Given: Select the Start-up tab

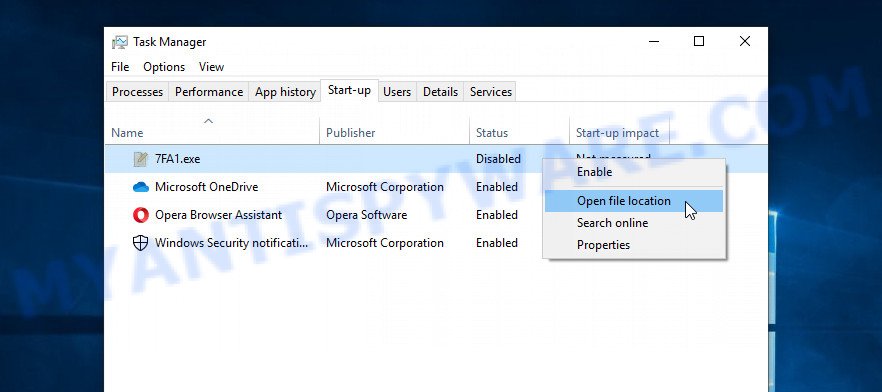Looking at the screenshot, I should pyautogui.click(x=349, y=90).
